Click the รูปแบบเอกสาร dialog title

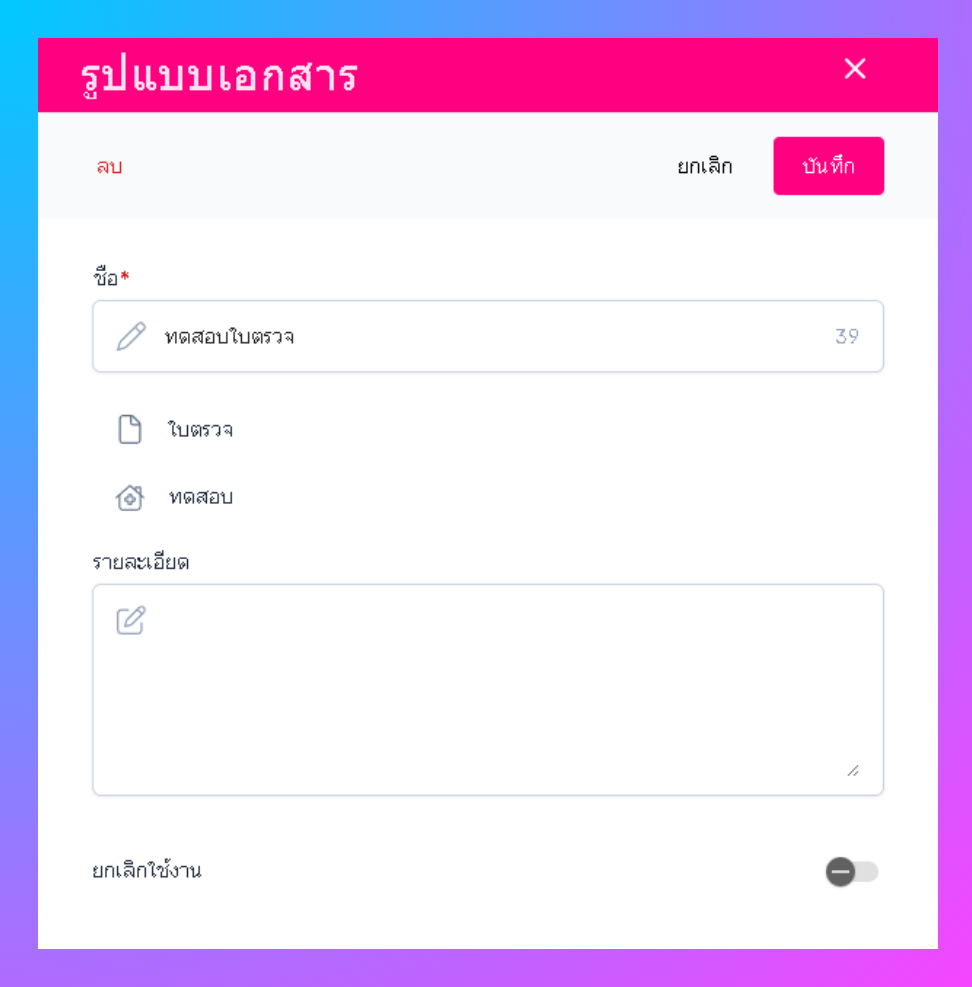(x=219, y=77)
